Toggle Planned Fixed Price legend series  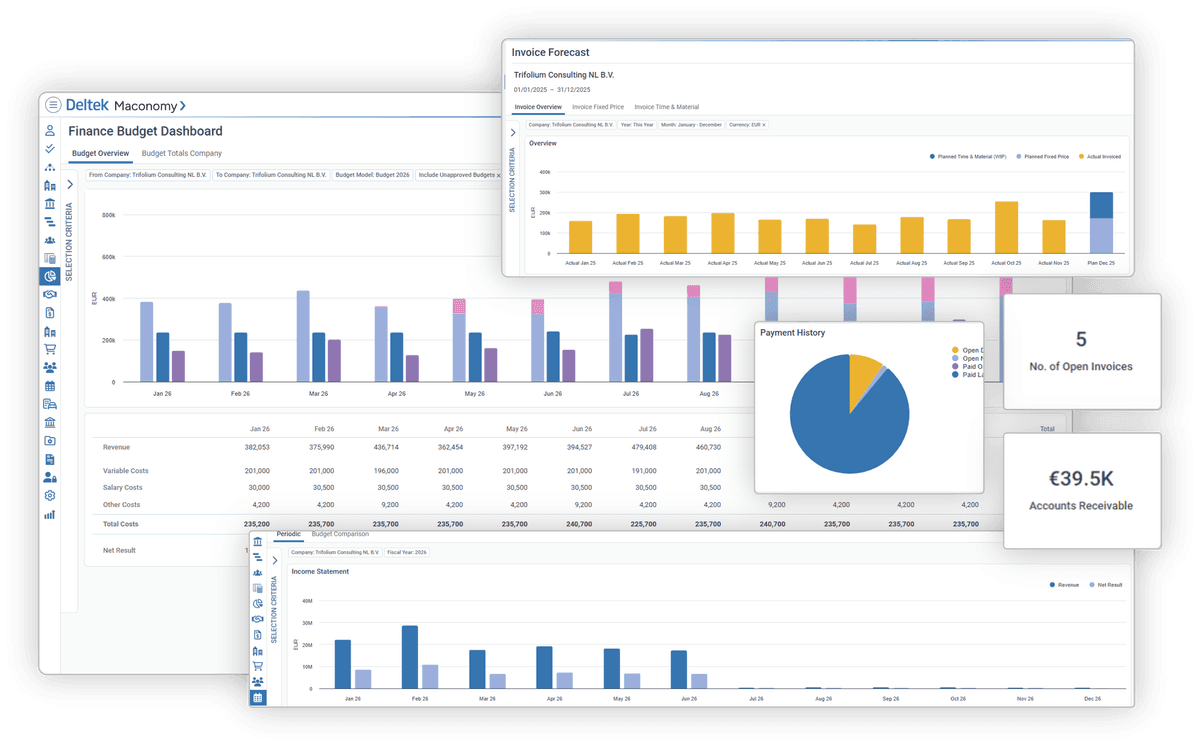pyautogui.click(x=1043, y=157)
